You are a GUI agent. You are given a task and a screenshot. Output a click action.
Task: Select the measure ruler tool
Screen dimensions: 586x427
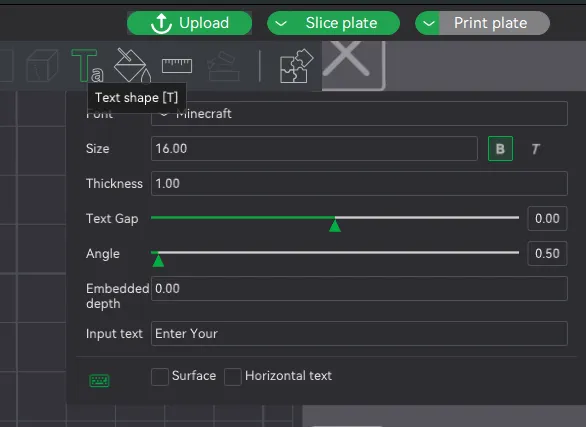coord(177,66)
